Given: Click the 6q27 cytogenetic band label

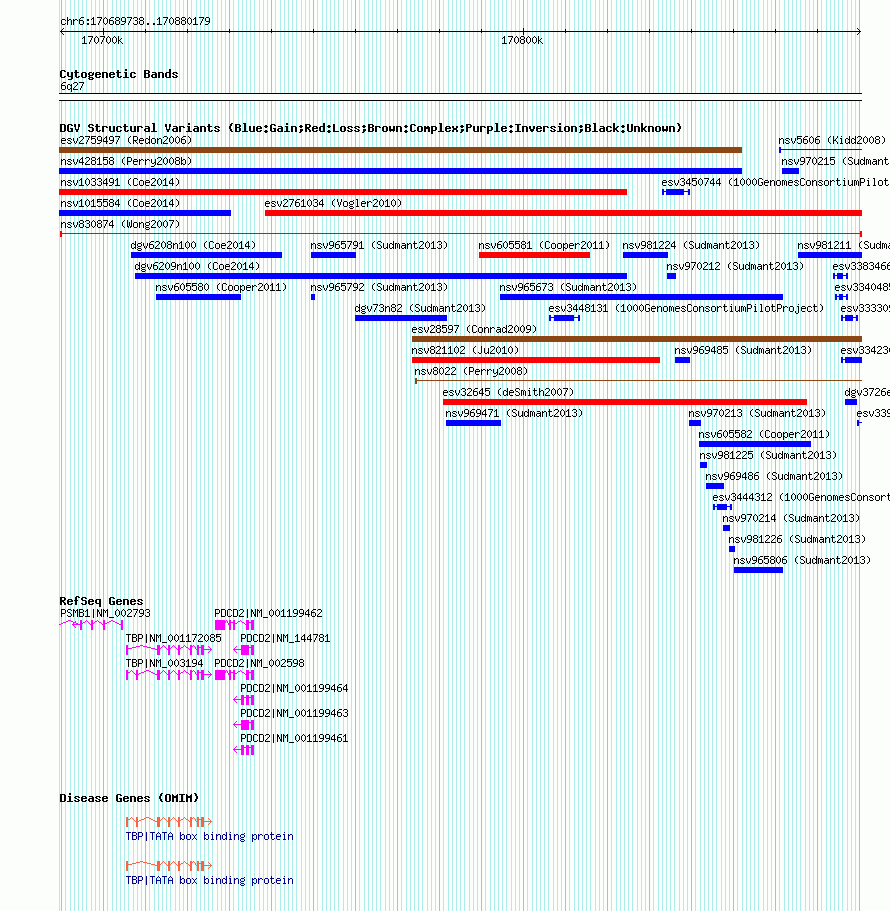Looking at the screenshot, I should 72,86.
